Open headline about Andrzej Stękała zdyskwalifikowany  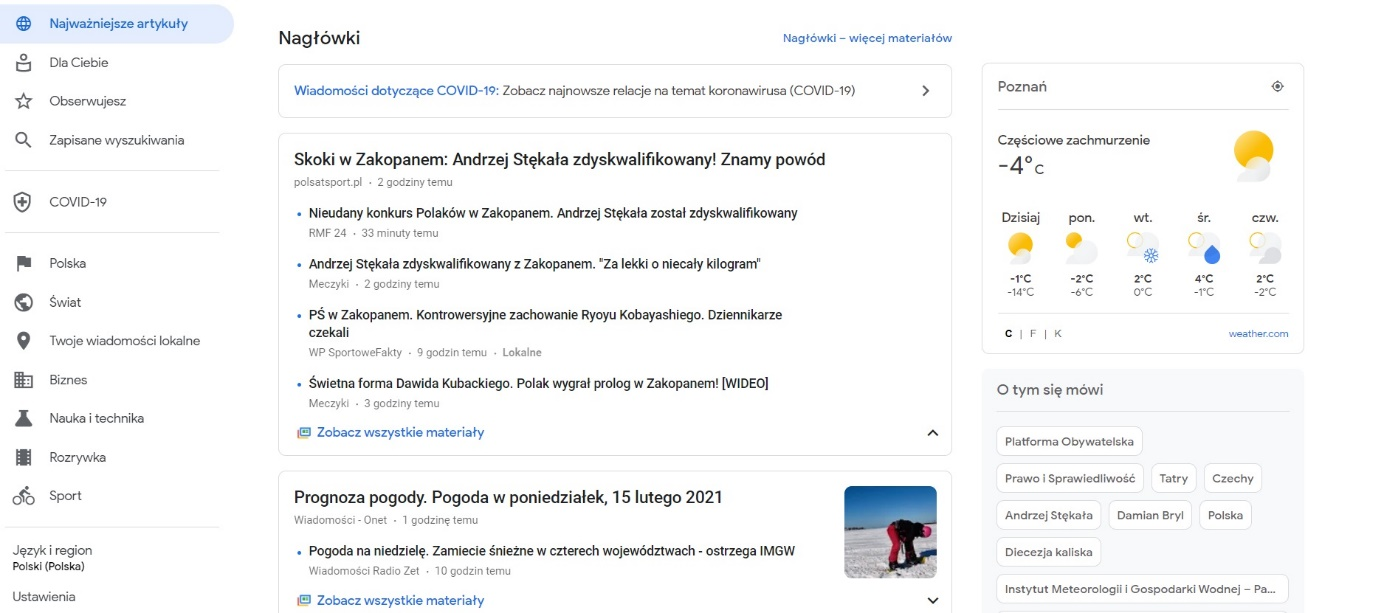[x=559, y=160]
